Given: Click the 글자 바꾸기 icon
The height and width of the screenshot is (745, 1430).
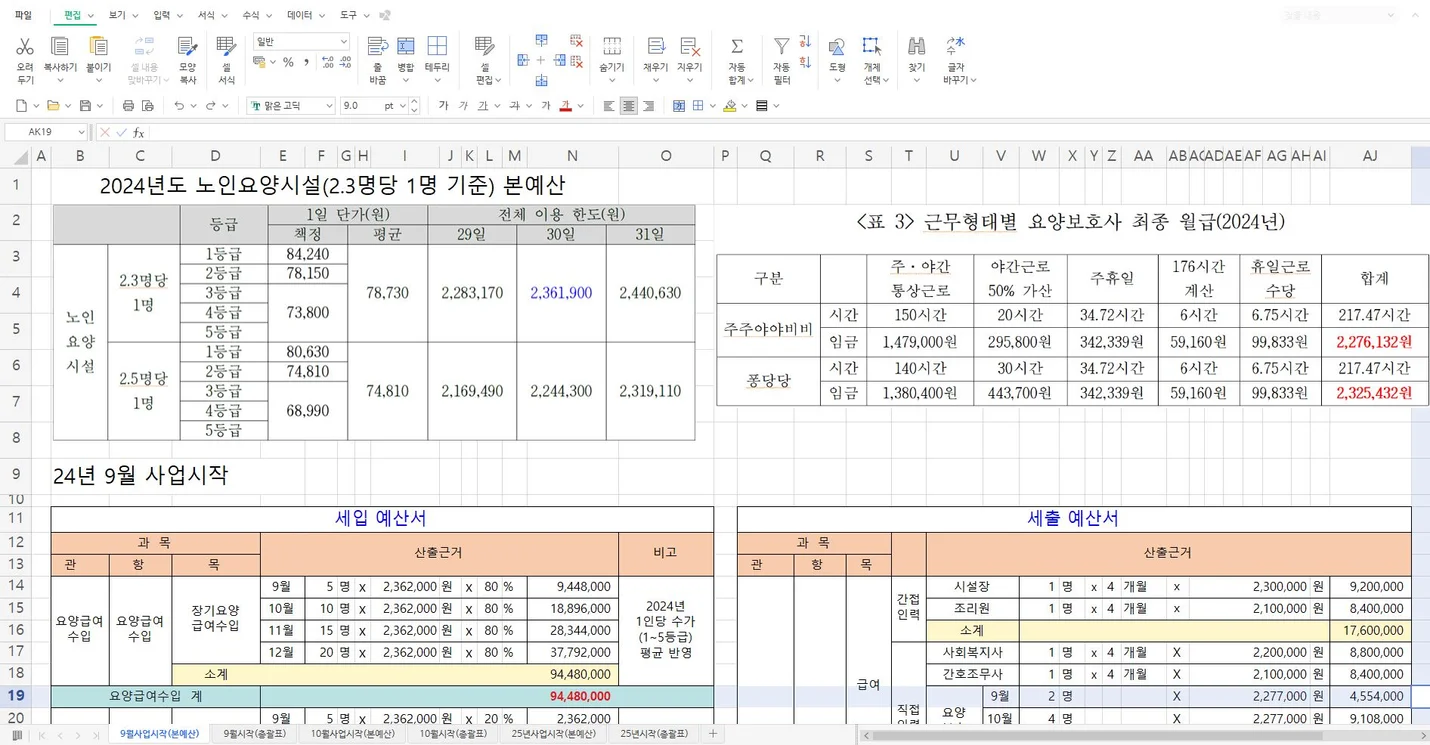Looking at the screenshot, I should 957,46.
